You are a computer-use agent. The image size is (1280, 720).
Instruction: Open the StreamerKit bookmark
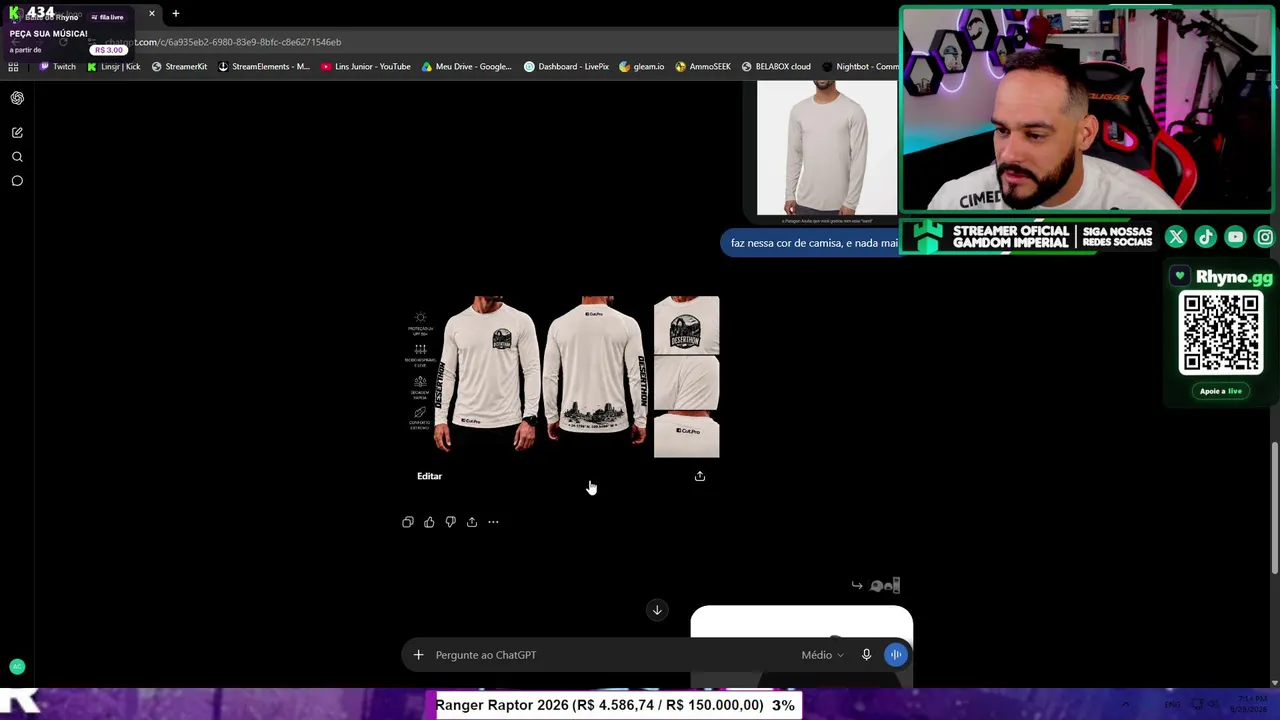(x=179, y=67)
